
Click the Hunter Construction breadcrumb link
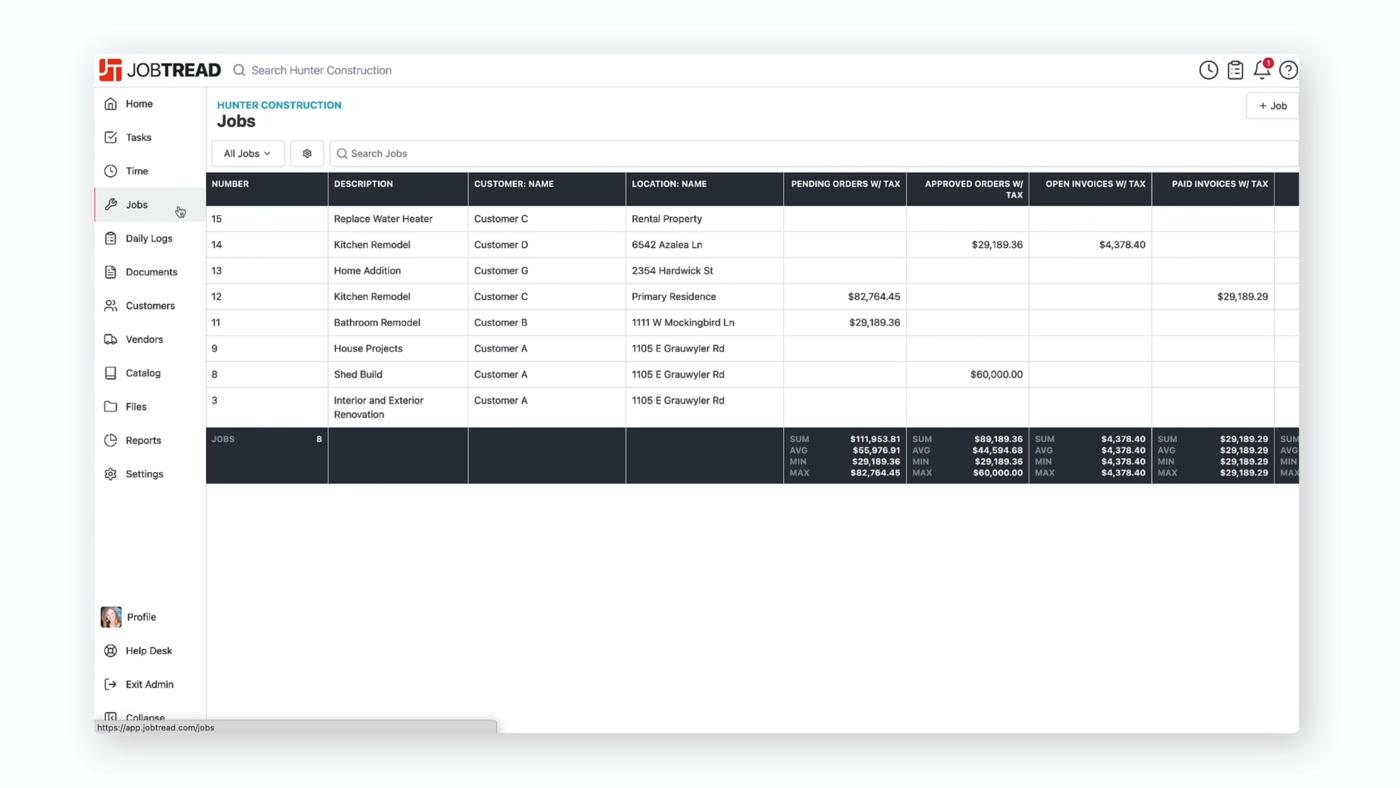click(x=279, y=105)
